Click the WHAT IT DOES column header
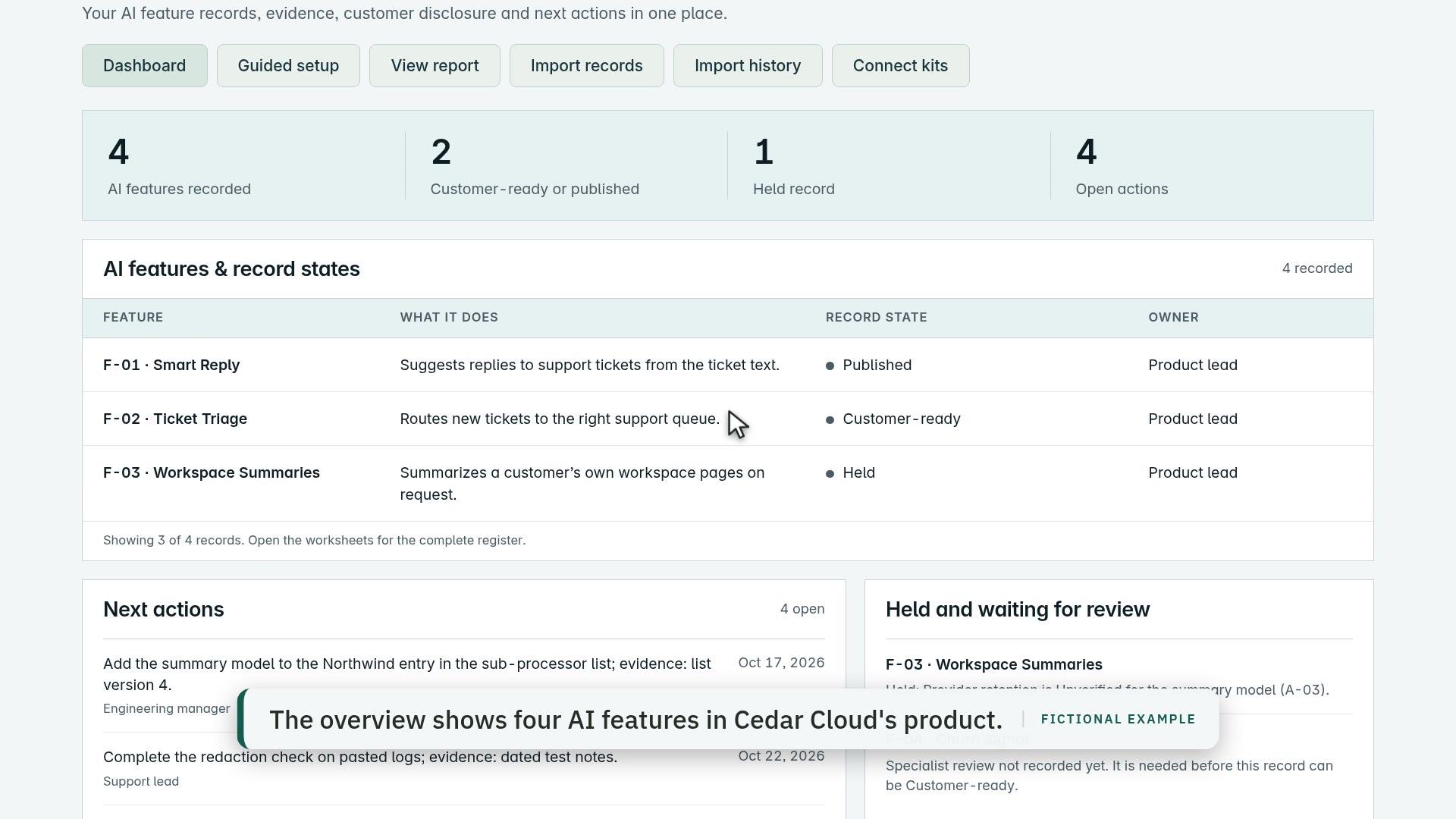 tap(449, 317)
